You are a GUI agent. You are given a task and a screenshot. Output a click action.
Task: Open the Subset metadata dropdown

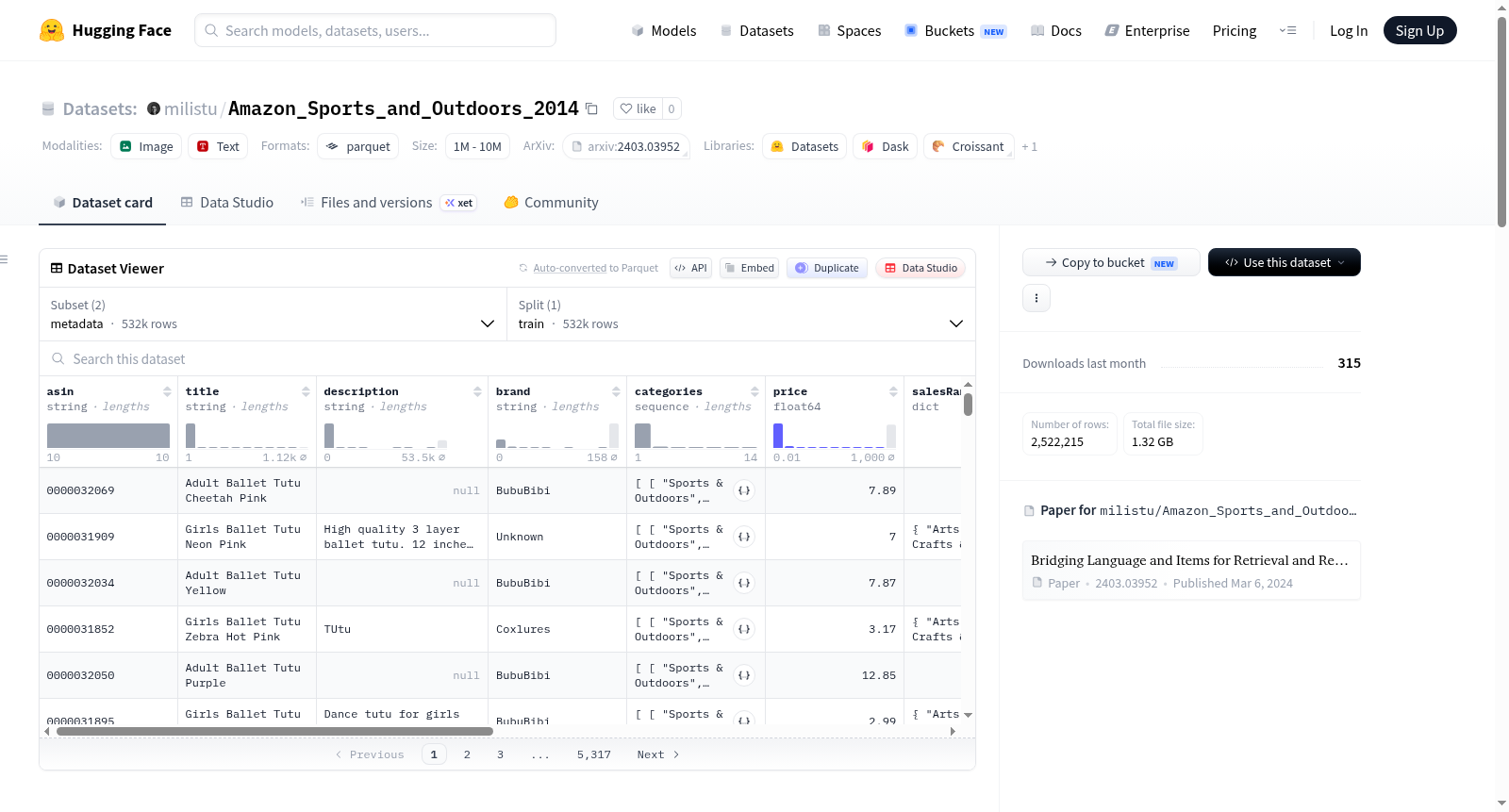pos(273,314)
